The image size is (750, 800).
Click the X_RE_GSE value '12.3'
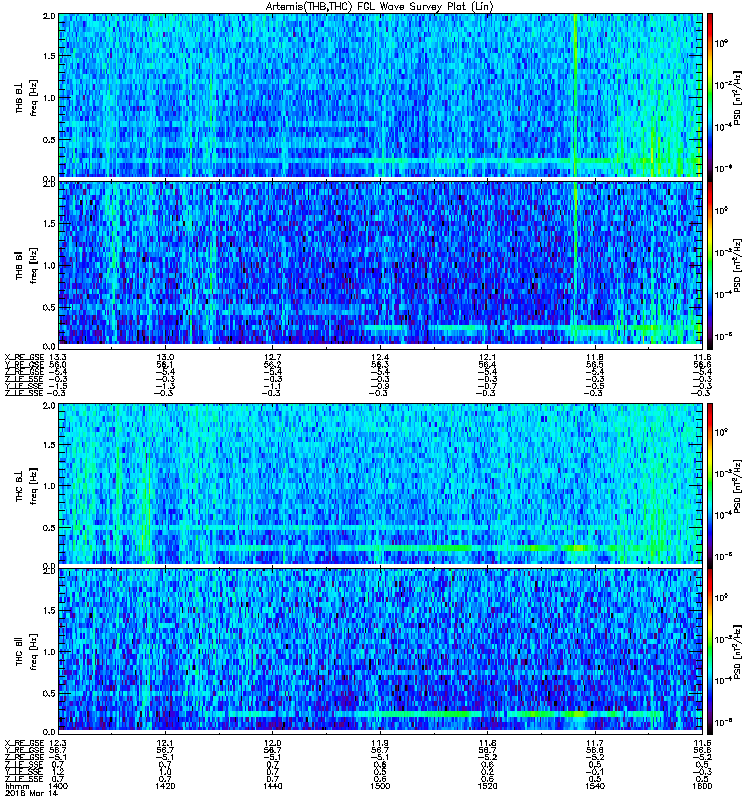[56, 743]
